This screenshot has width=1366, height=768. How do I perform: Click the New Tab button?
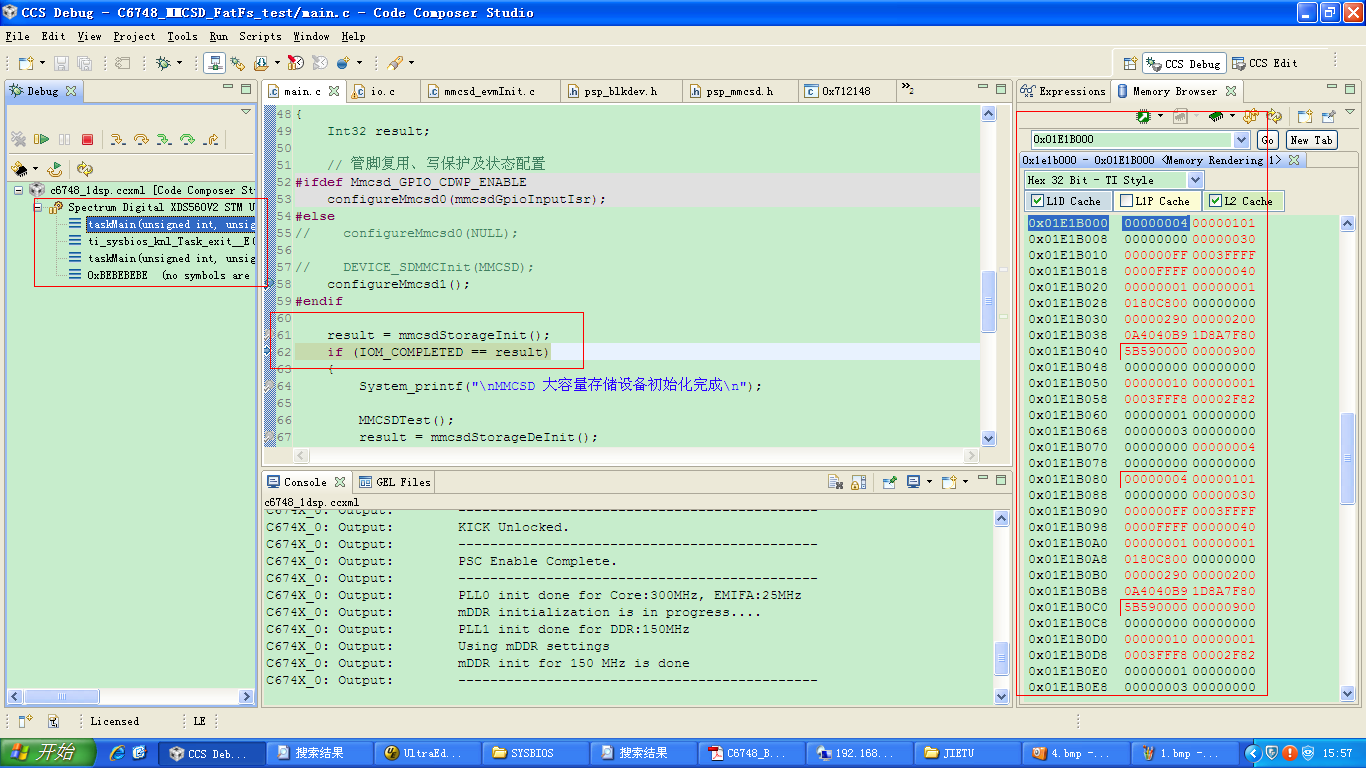pyautogui.click(x=1311, y=140)
